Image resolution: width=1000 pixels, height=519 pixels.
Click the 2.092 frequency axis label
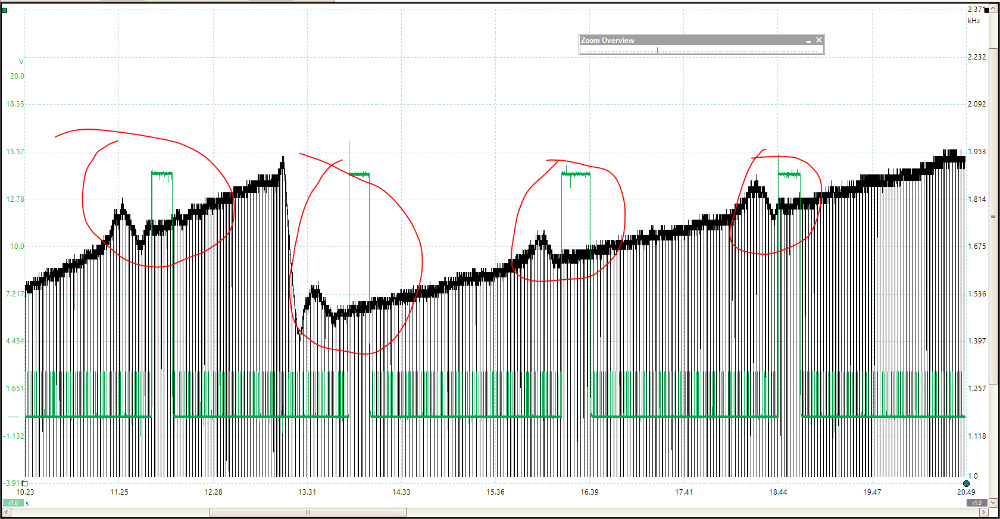coord(976,104)
